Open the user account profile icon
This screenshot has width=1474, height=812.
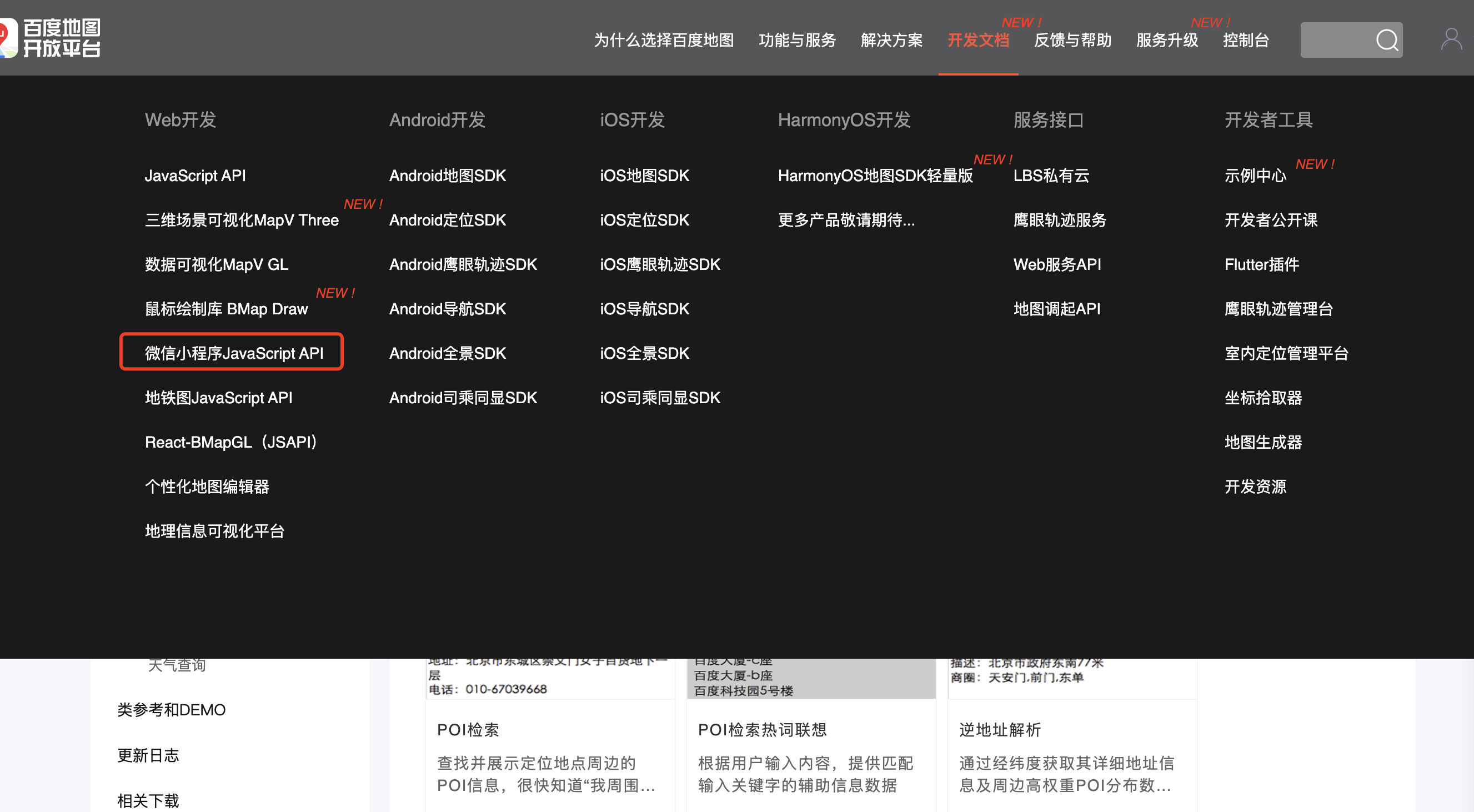[x=1451, y=40]
